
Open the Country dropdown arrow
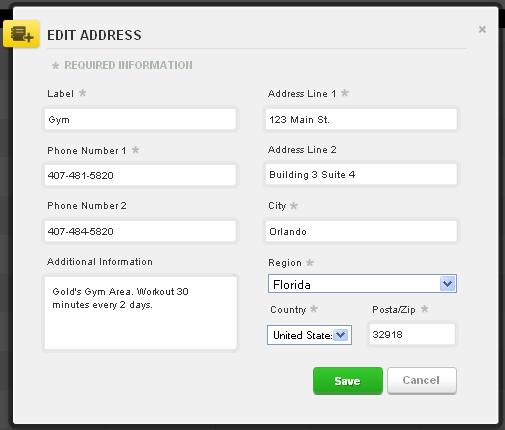click(x=341, y=335)
